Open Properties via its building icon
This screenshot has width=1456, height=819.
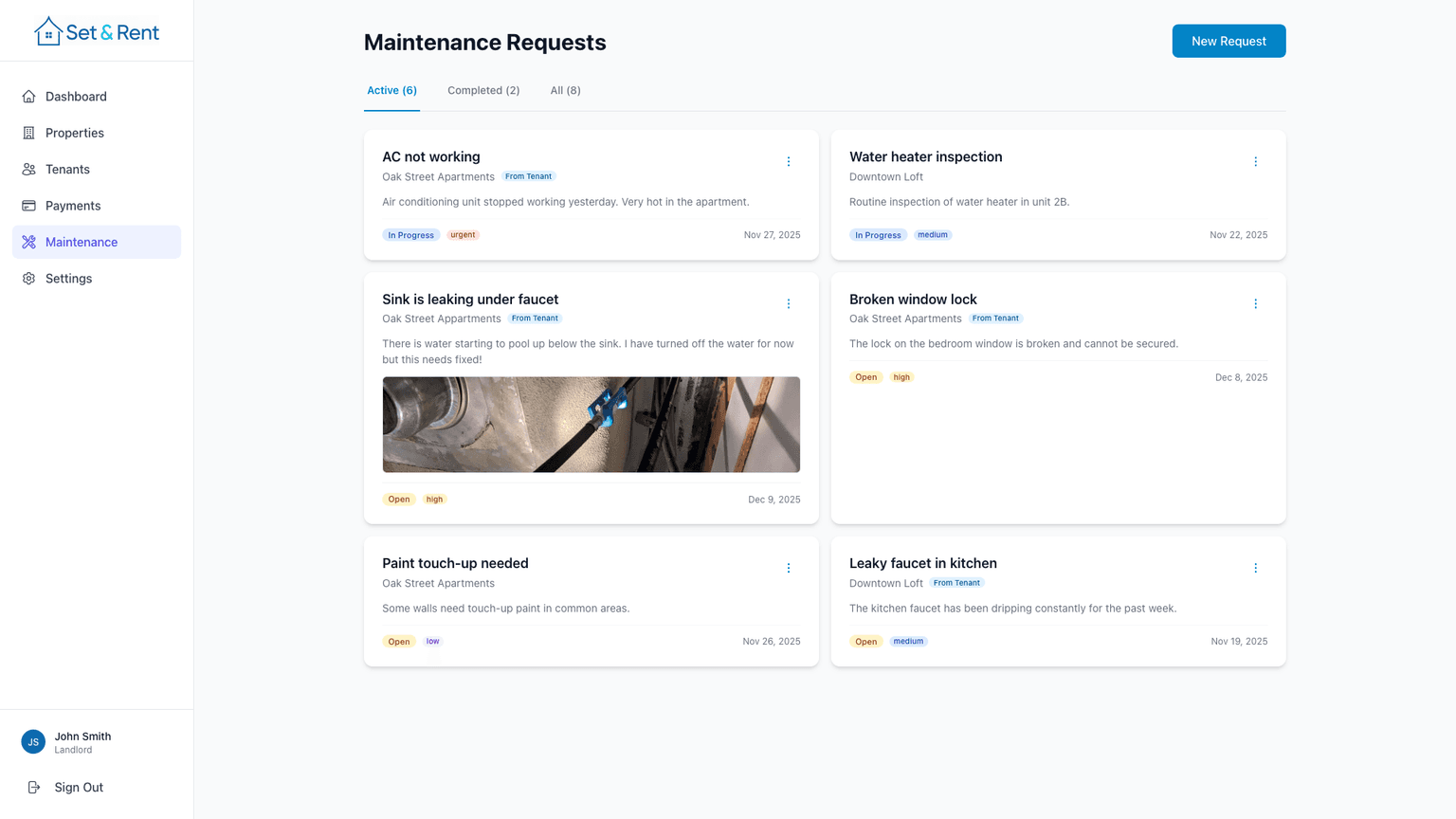29,133
